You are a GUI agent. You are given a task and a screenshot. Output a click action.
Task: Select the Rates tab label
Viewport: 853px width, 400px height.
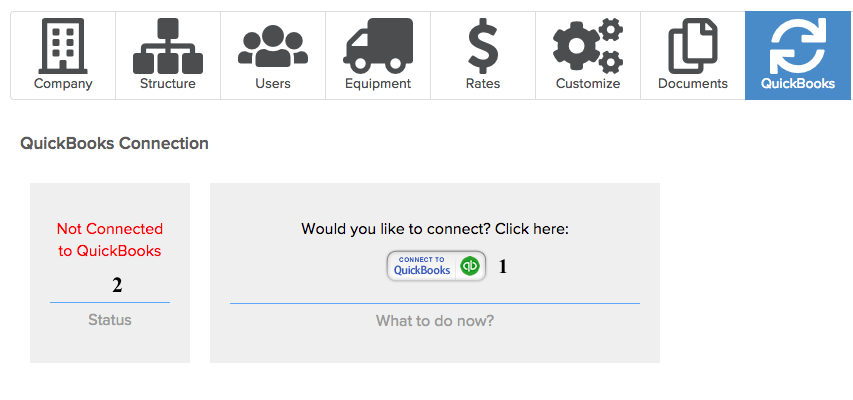point(483,84)
